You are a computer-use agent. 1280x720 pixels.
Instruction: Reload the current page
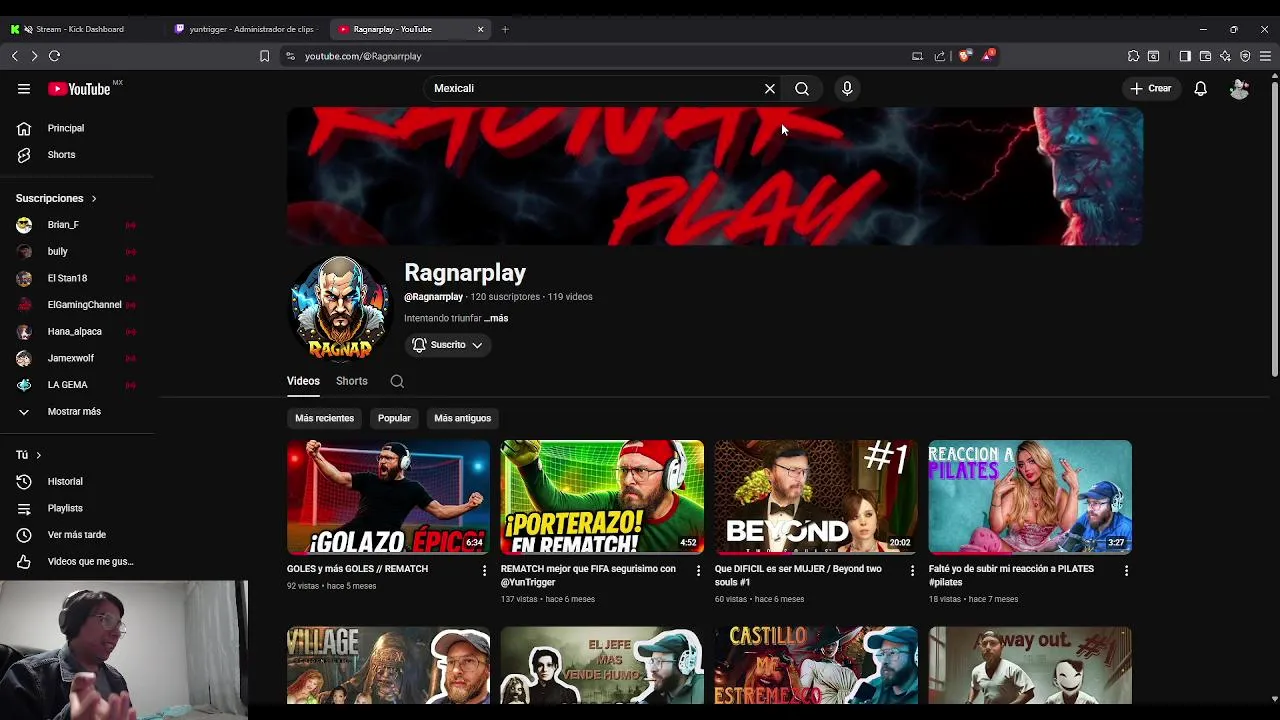[x=55, y=56]
